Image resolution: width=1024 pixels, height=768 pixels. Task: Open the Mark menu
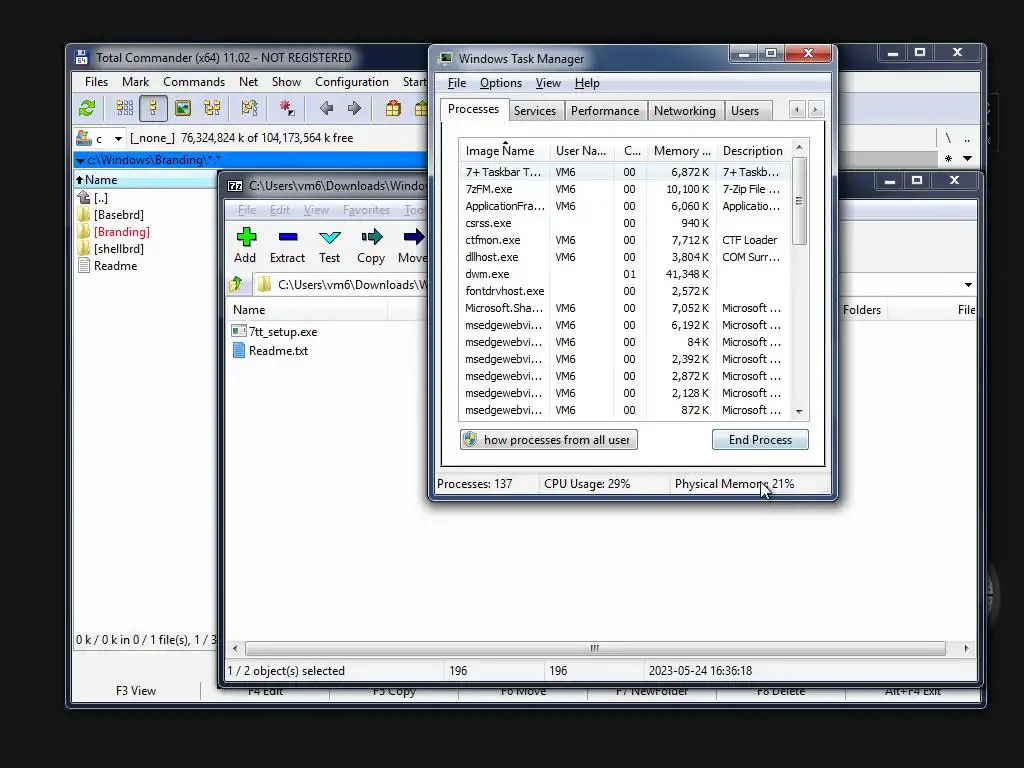135,82
